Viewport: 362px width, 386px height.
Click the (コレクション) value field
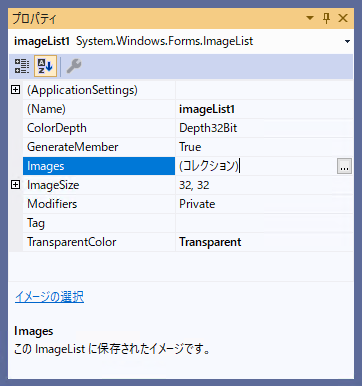pos(256,166)
